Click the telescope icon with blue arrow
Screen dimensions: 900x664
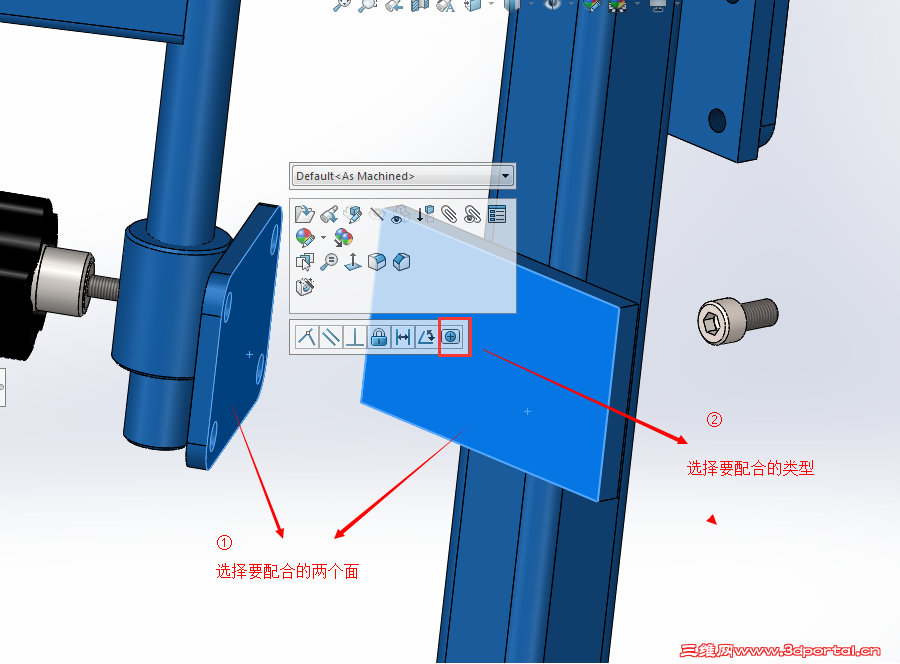[x=329, y=215]
